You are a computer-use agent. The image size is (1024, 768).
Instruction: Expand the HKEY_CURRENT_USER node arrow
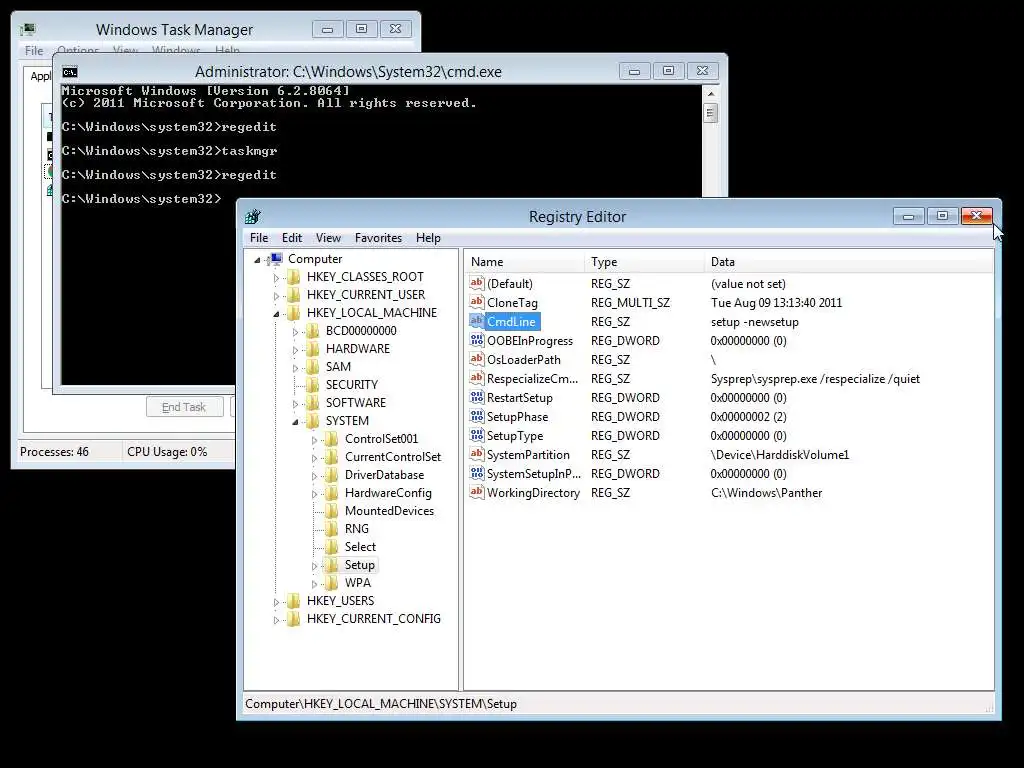point(276,296)
